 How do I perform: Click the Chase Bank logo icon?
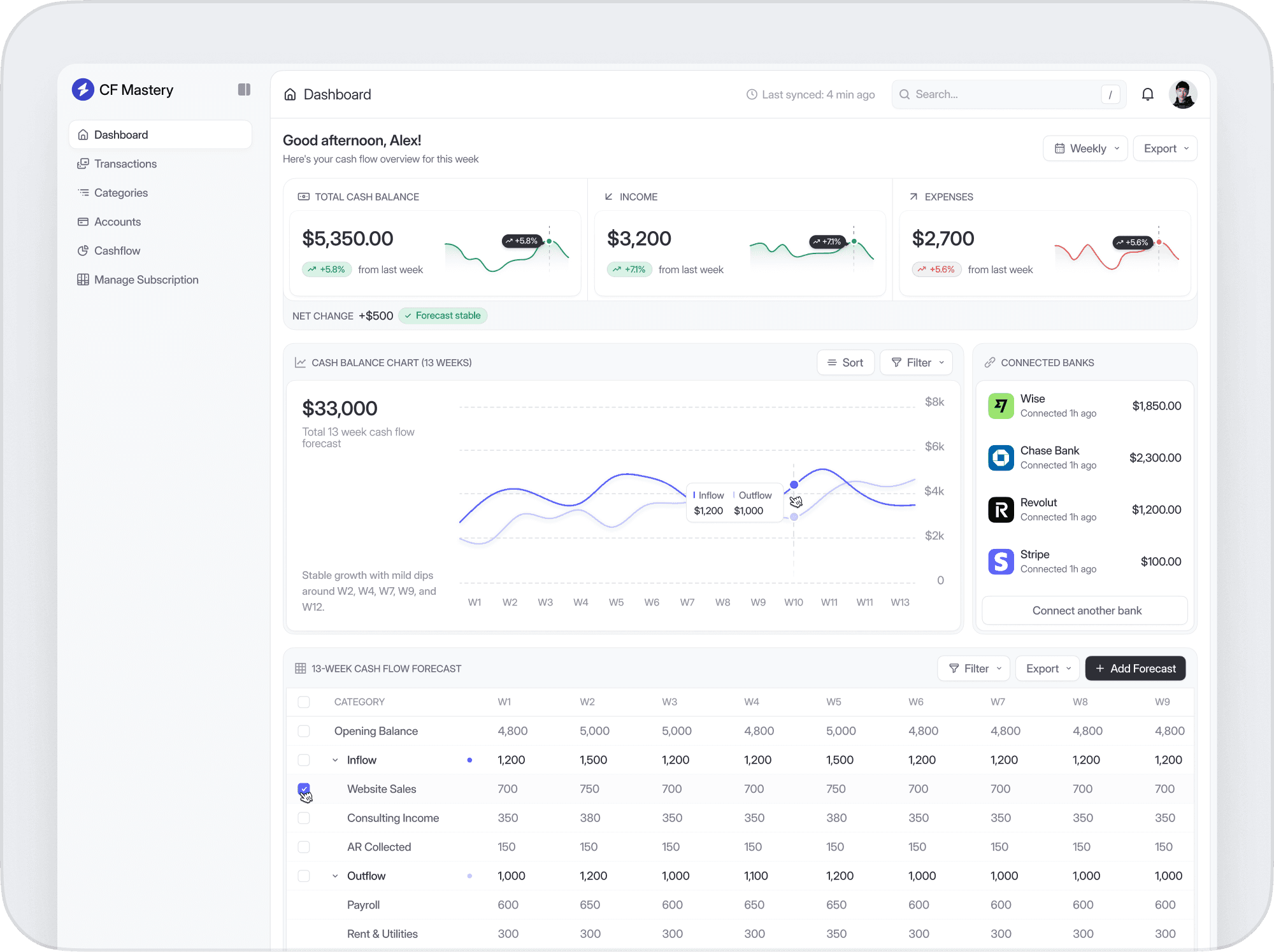click(x=1001, y=458)
